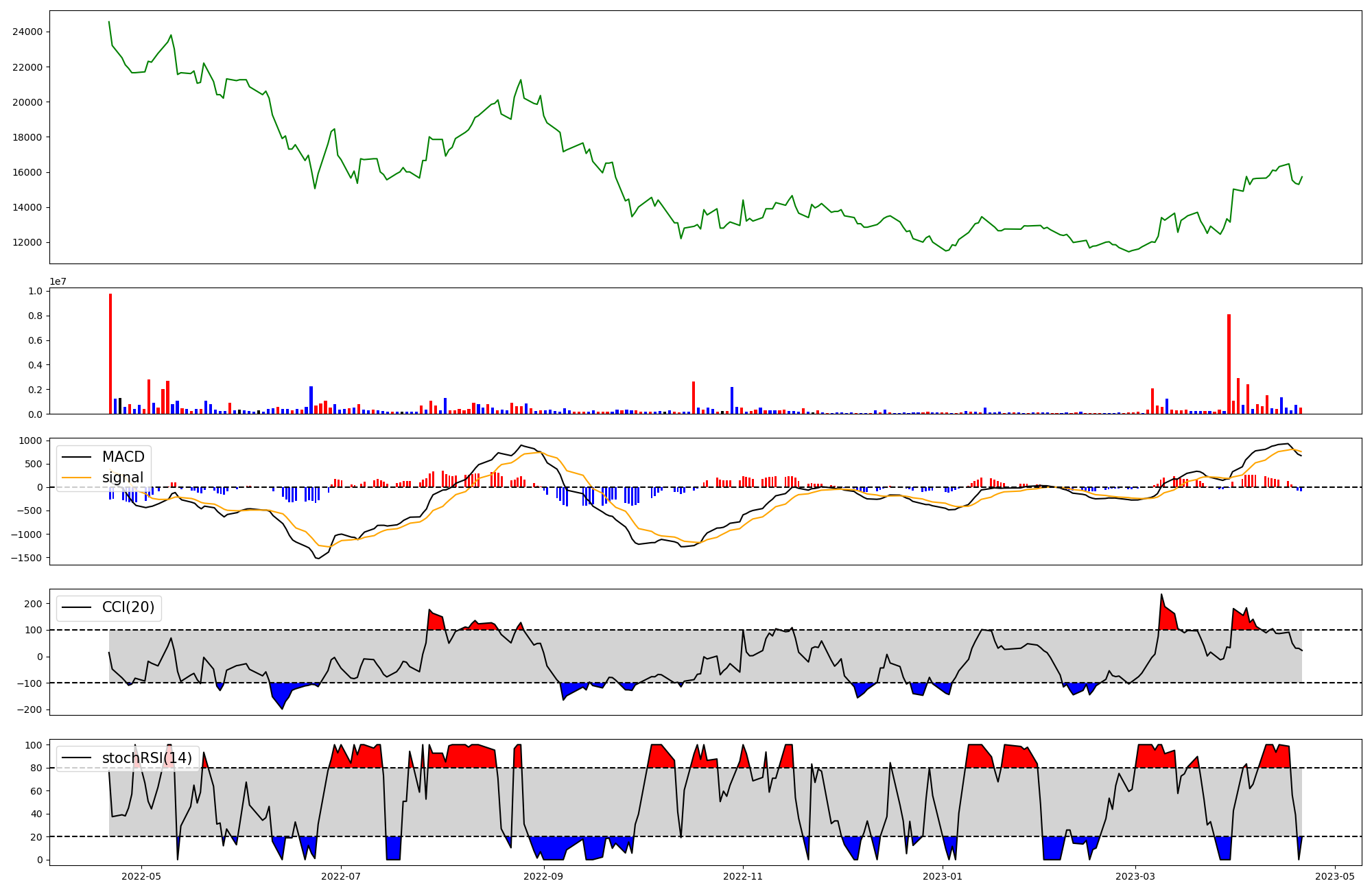The image size is (1372, 892).
Task: Click the tall red volume bar near April 2023
Action: click(1229, 364)
